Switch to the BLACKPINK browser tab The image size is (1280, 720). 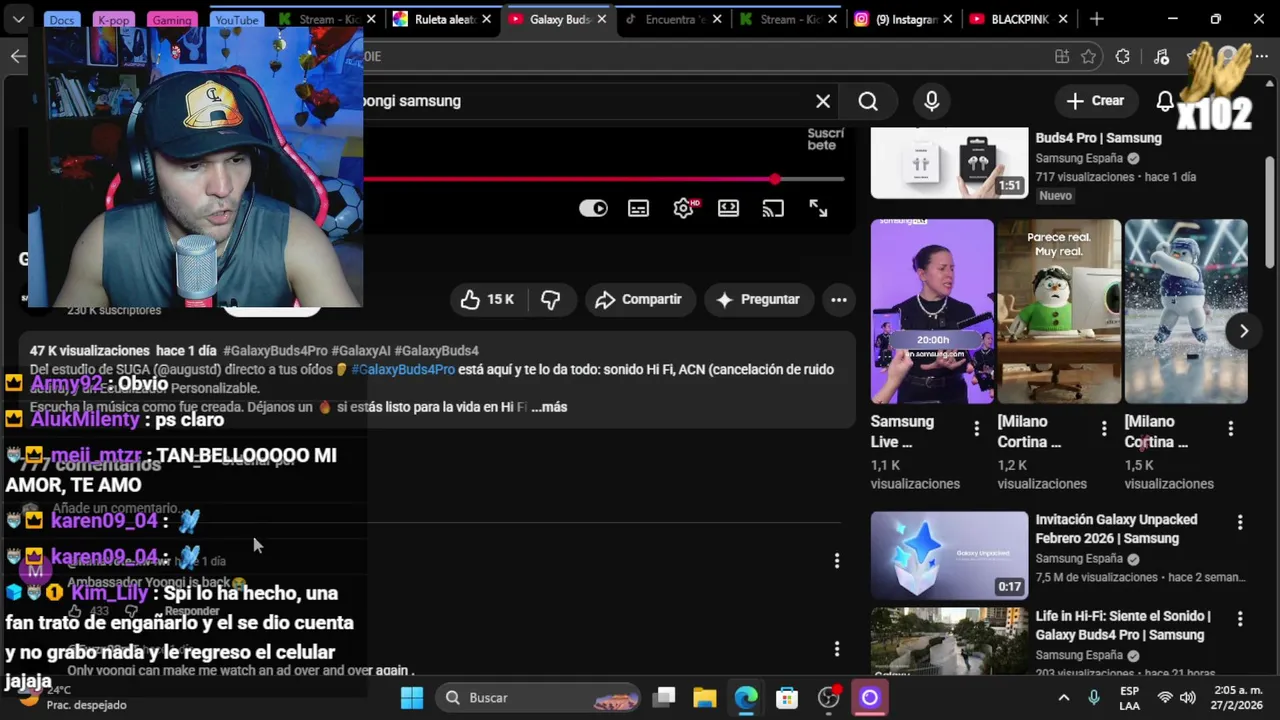[1019, 19]
